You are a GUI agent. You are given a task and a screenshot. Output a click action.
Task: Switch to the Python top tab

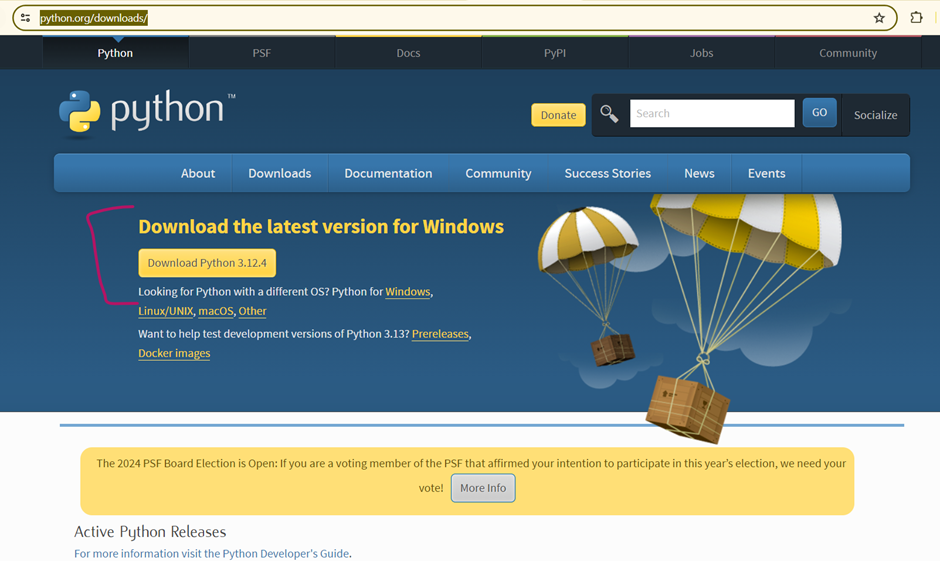coord(115,53)
